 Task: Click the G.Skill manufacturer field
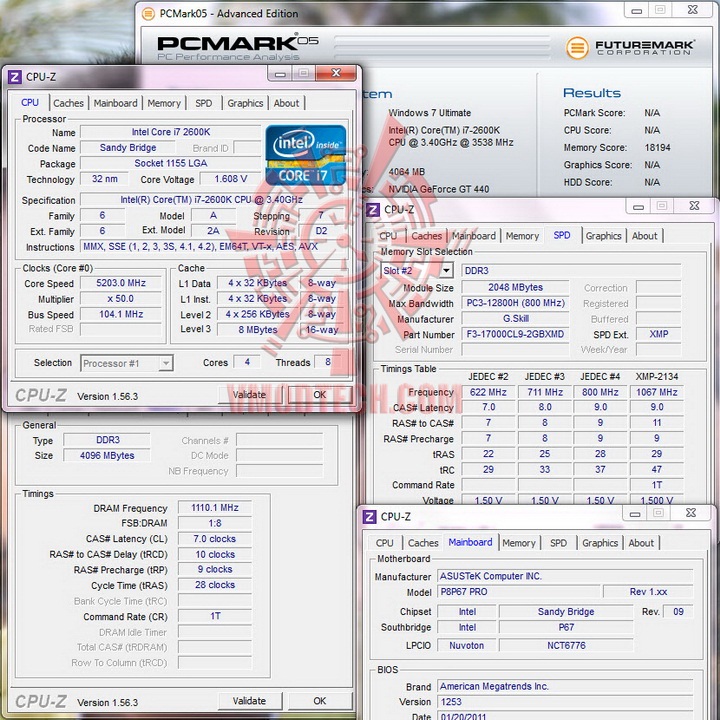[515, 319]
